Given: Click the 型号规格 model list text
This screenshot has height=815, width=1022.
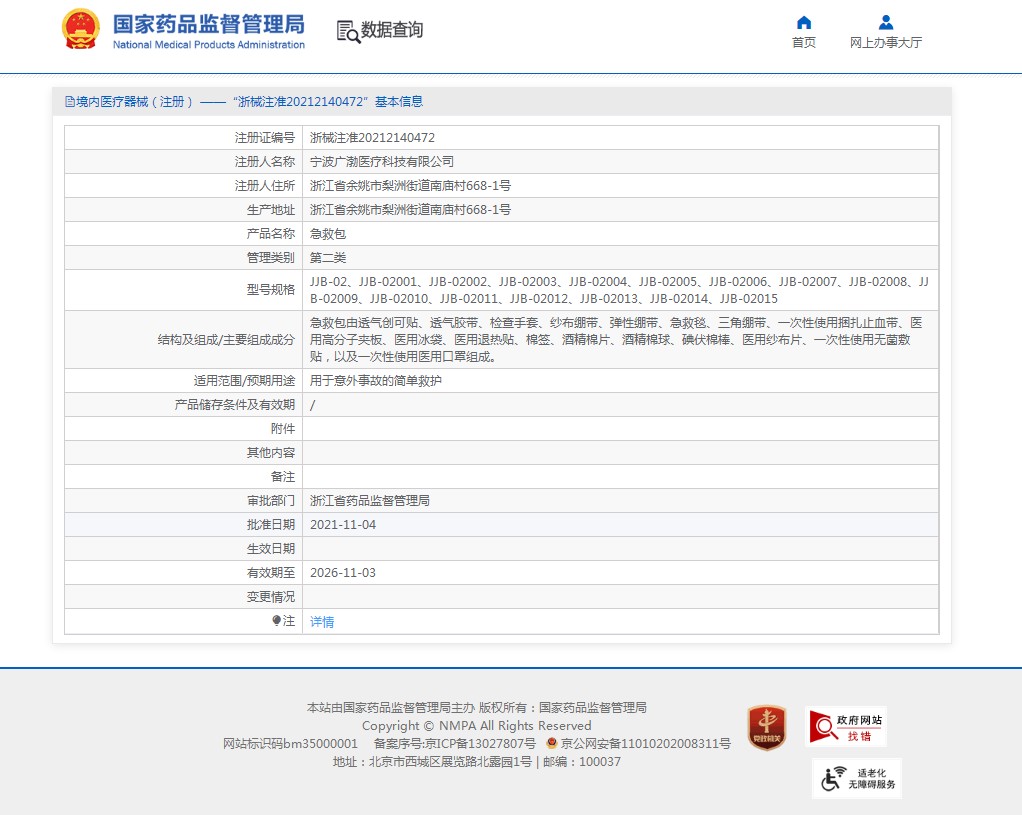Looking at the screenshot, I should [x=619, y=290].
